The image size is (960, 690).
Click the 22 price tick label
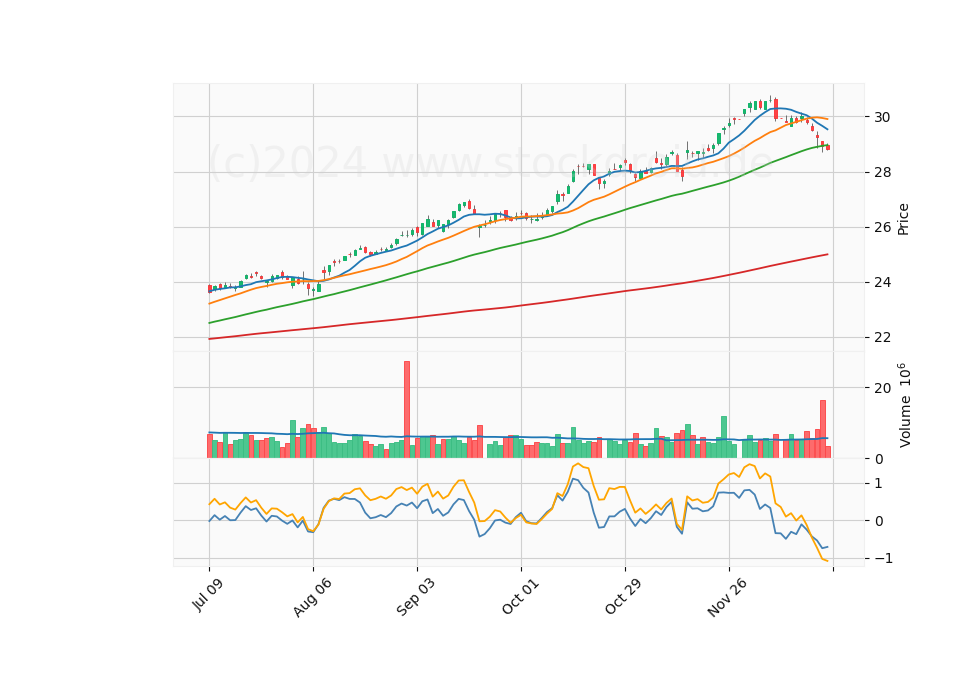(x=882, y=337)
